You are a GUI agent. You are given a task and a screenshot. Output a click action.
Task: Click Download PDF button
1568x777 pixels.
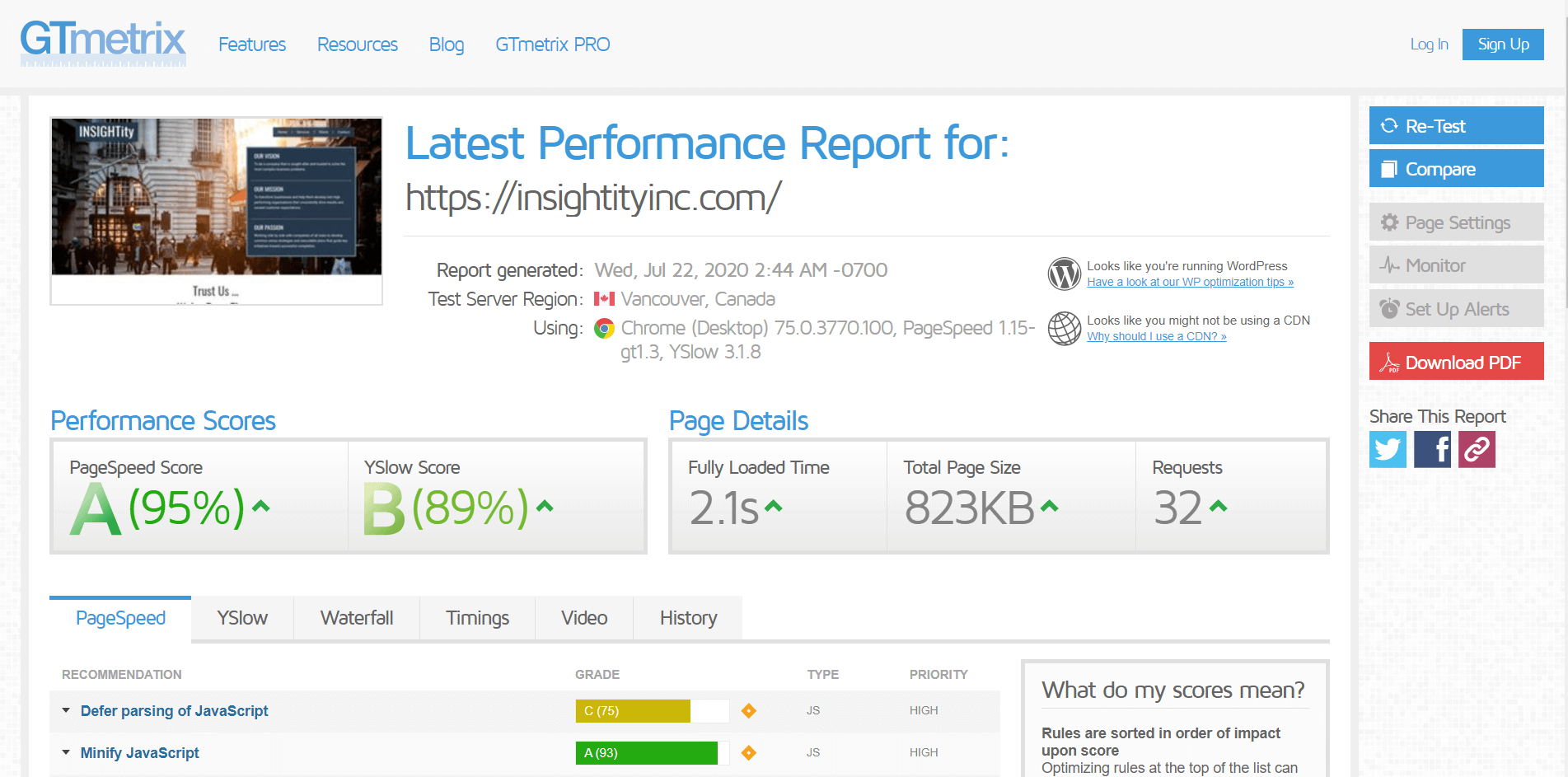pos(1456,361)
